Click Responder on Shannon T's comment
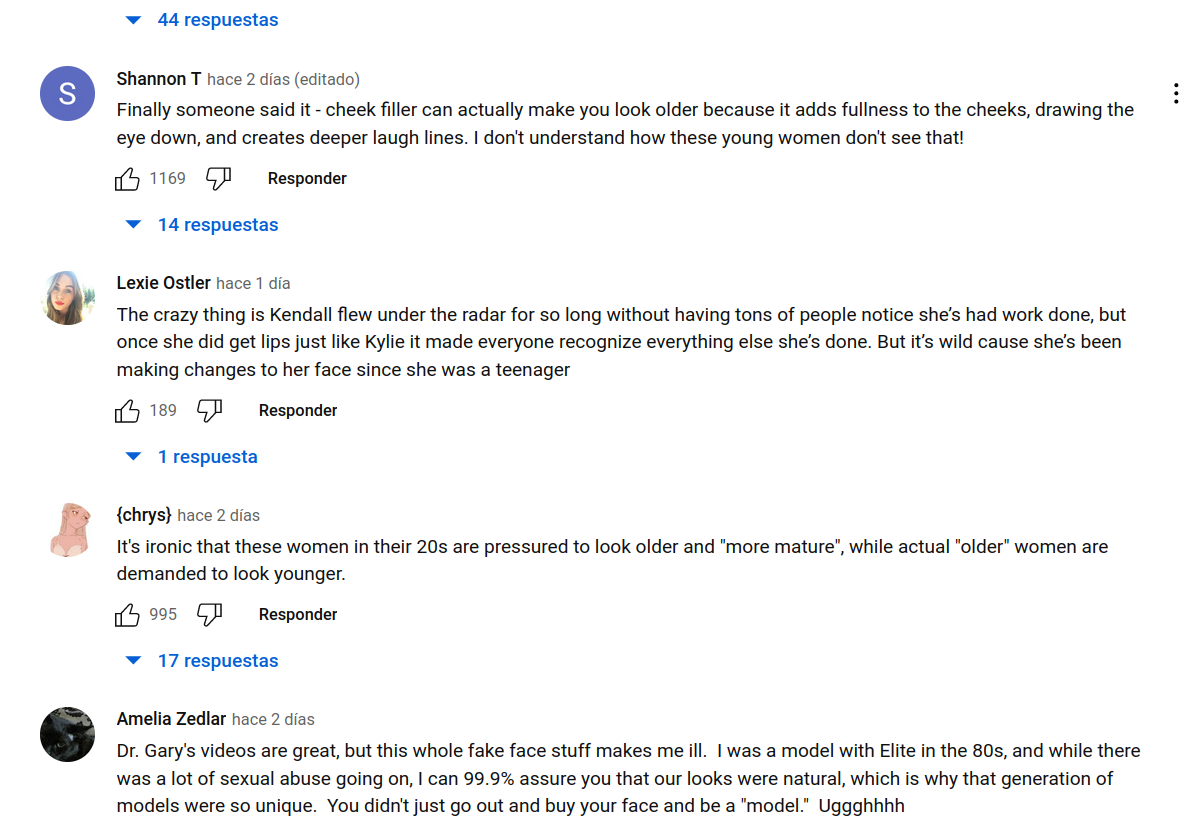Viewport: 1188px width, 824px height. pos(307,179)
